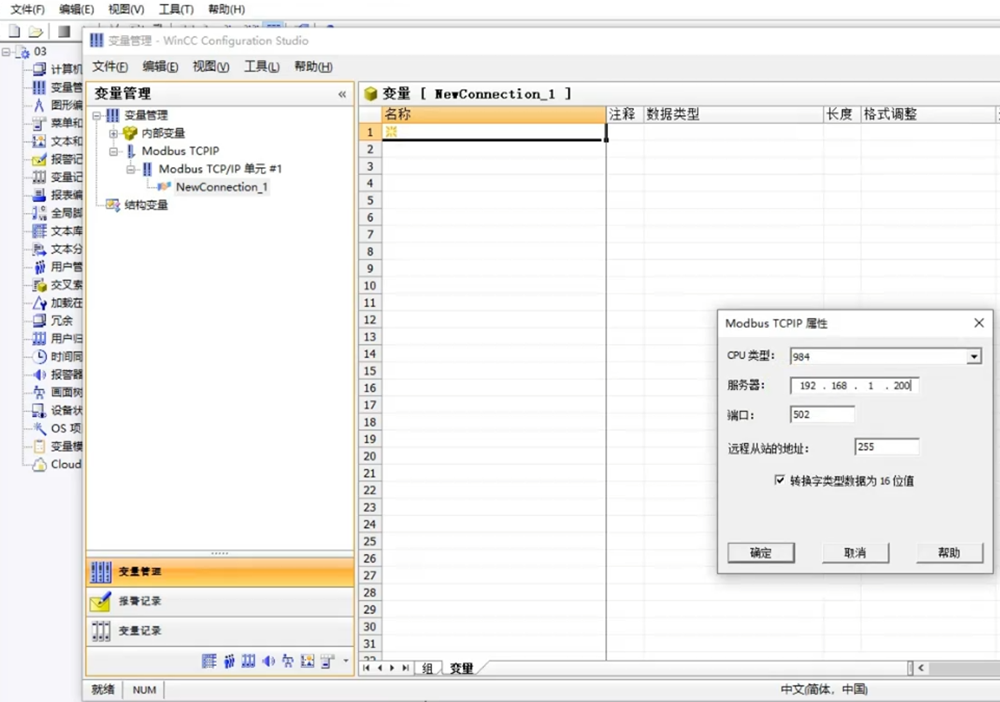
Task: Click the text and graphics list icon in navigation strip
Action: coord(307,661)
